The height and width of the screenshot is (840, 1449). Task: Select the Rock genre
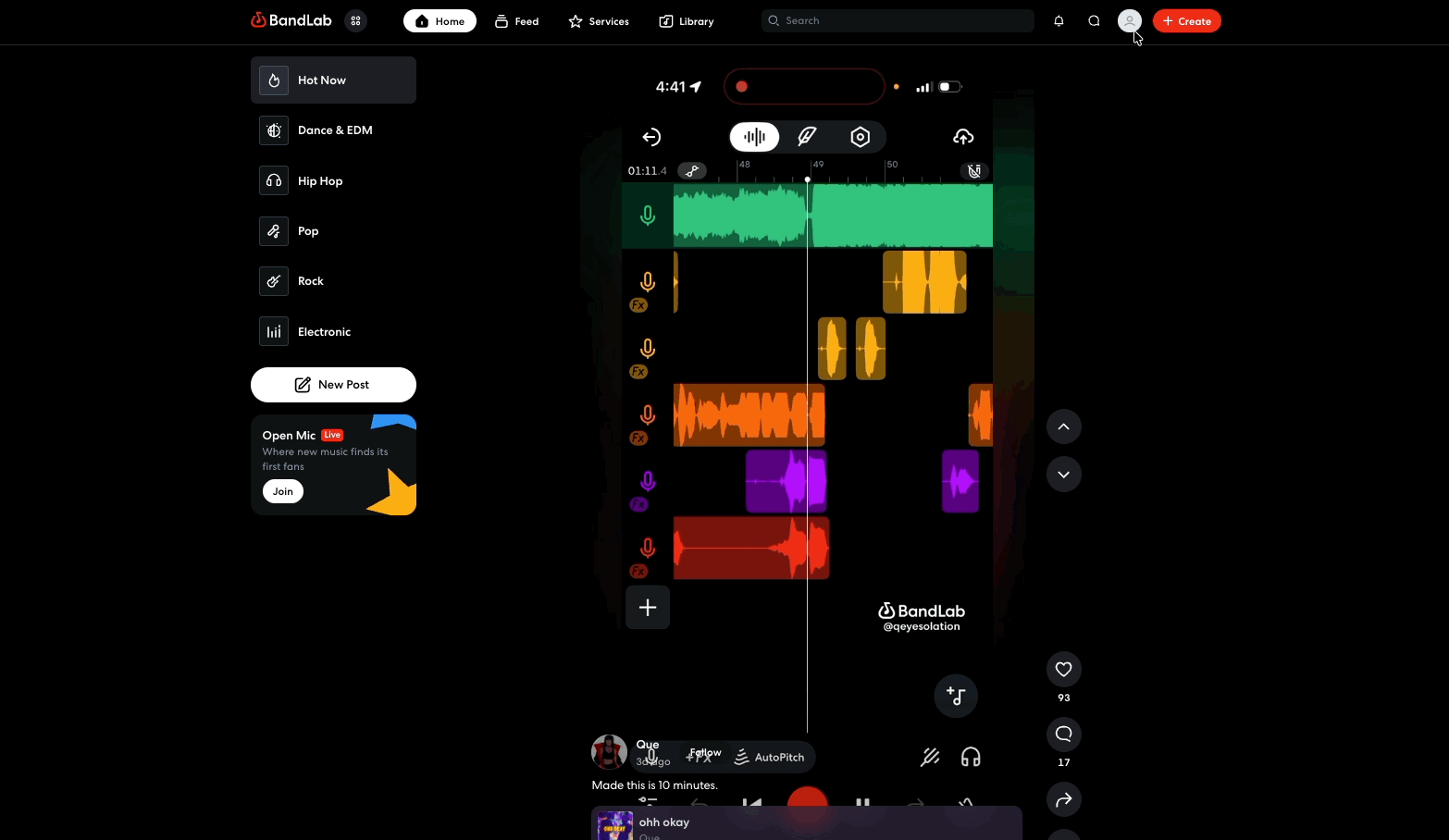333,281
